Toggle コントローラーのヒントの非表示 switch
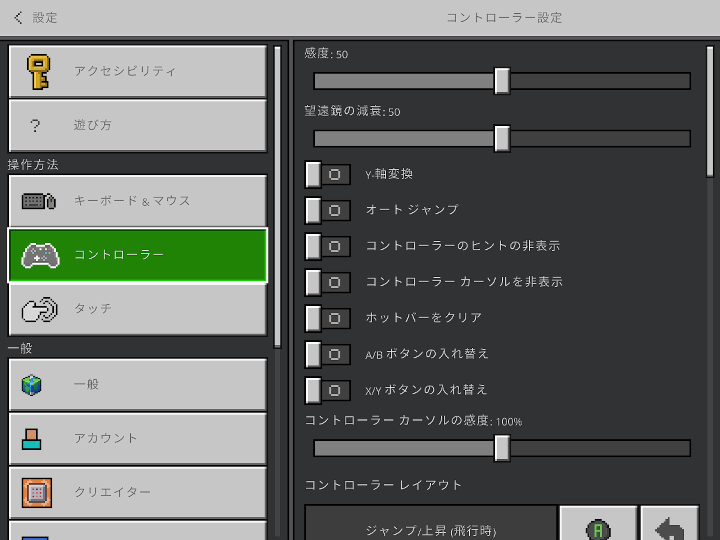The height and width of the screenshot is (540, 720). click(x=327, y=246)
